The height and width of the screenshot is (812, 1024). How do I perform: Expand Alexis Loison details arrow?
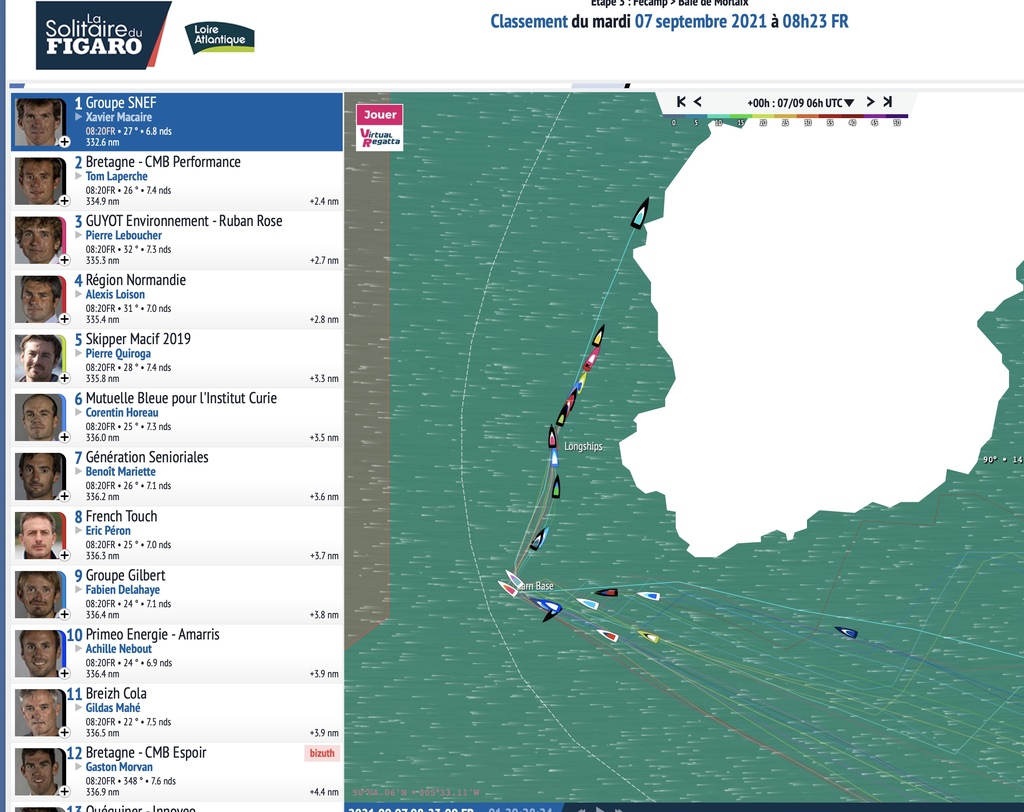(78, 294)
